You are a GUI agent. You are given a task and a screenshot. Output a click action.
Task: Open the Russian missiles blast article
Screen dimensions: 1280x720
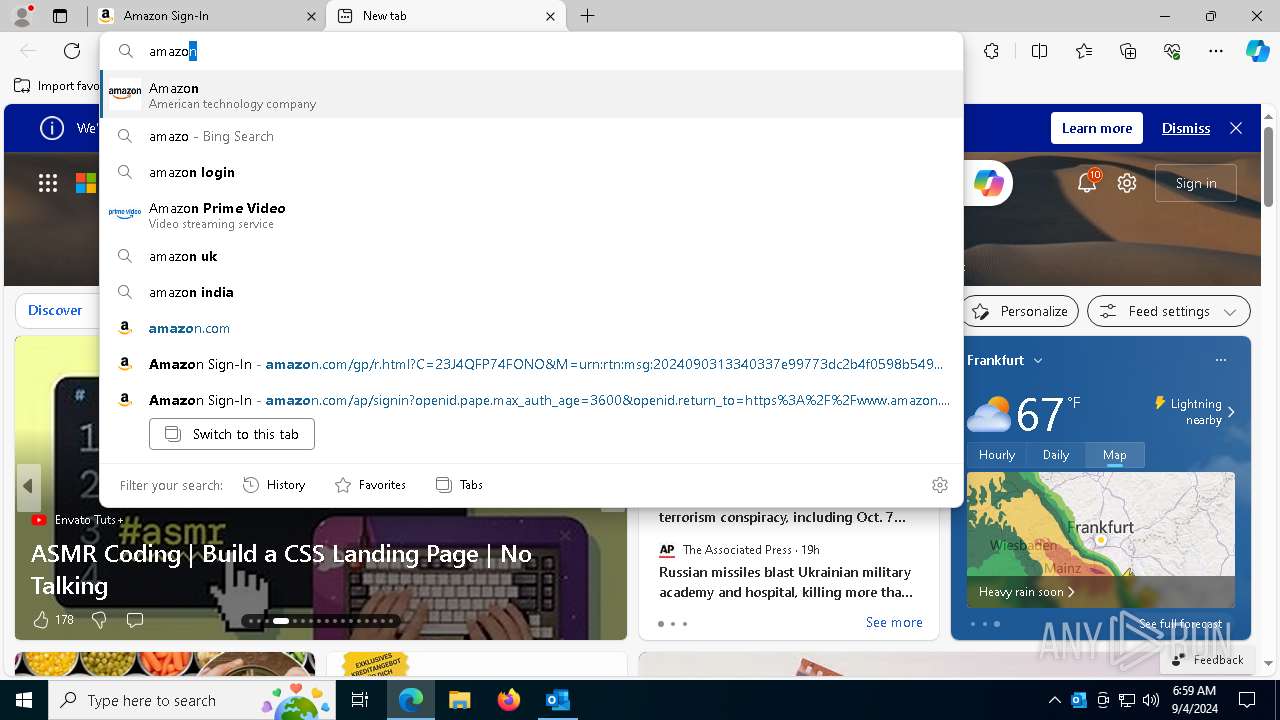coord(786,582)
